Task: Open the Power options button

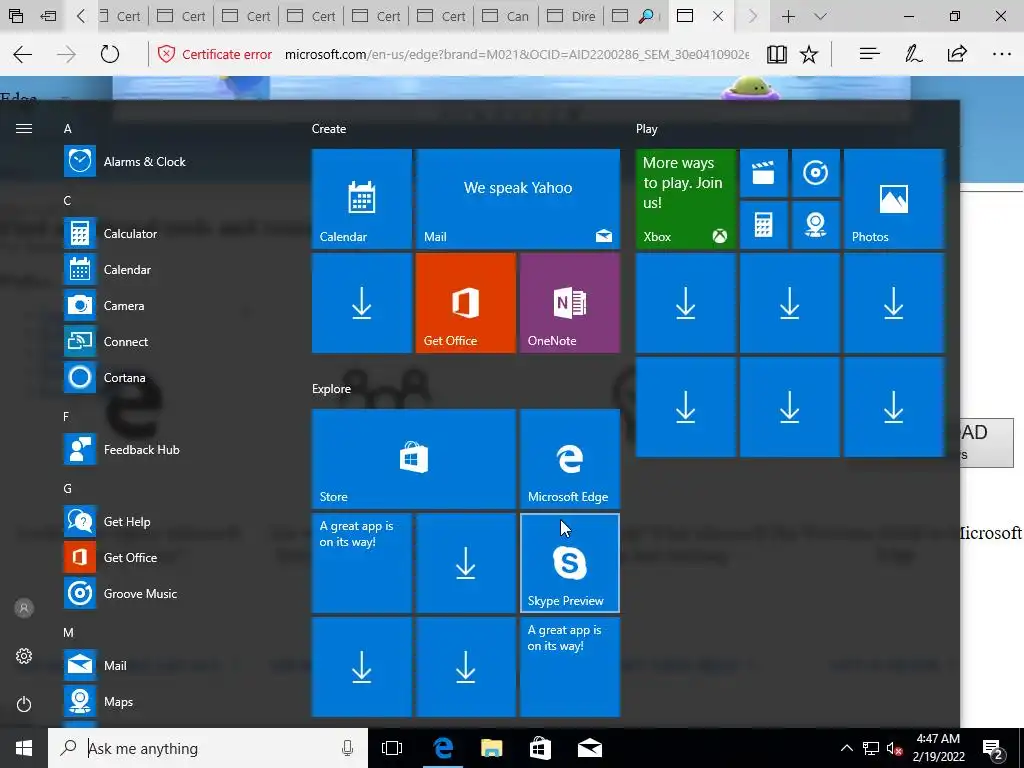Action: pos(24,704)
